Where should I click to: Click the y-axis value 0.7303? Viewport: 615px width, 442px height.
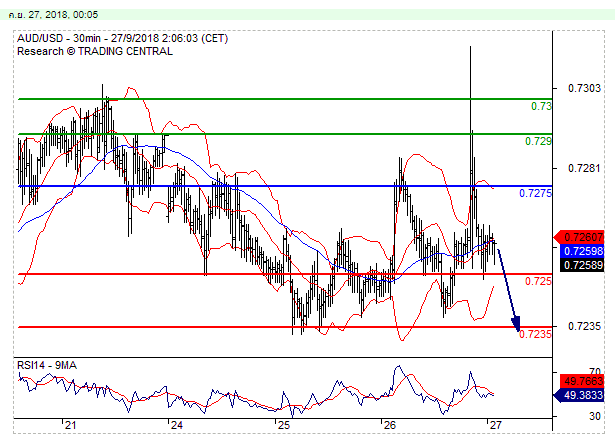pyautogui.click(x=584, y=88)
